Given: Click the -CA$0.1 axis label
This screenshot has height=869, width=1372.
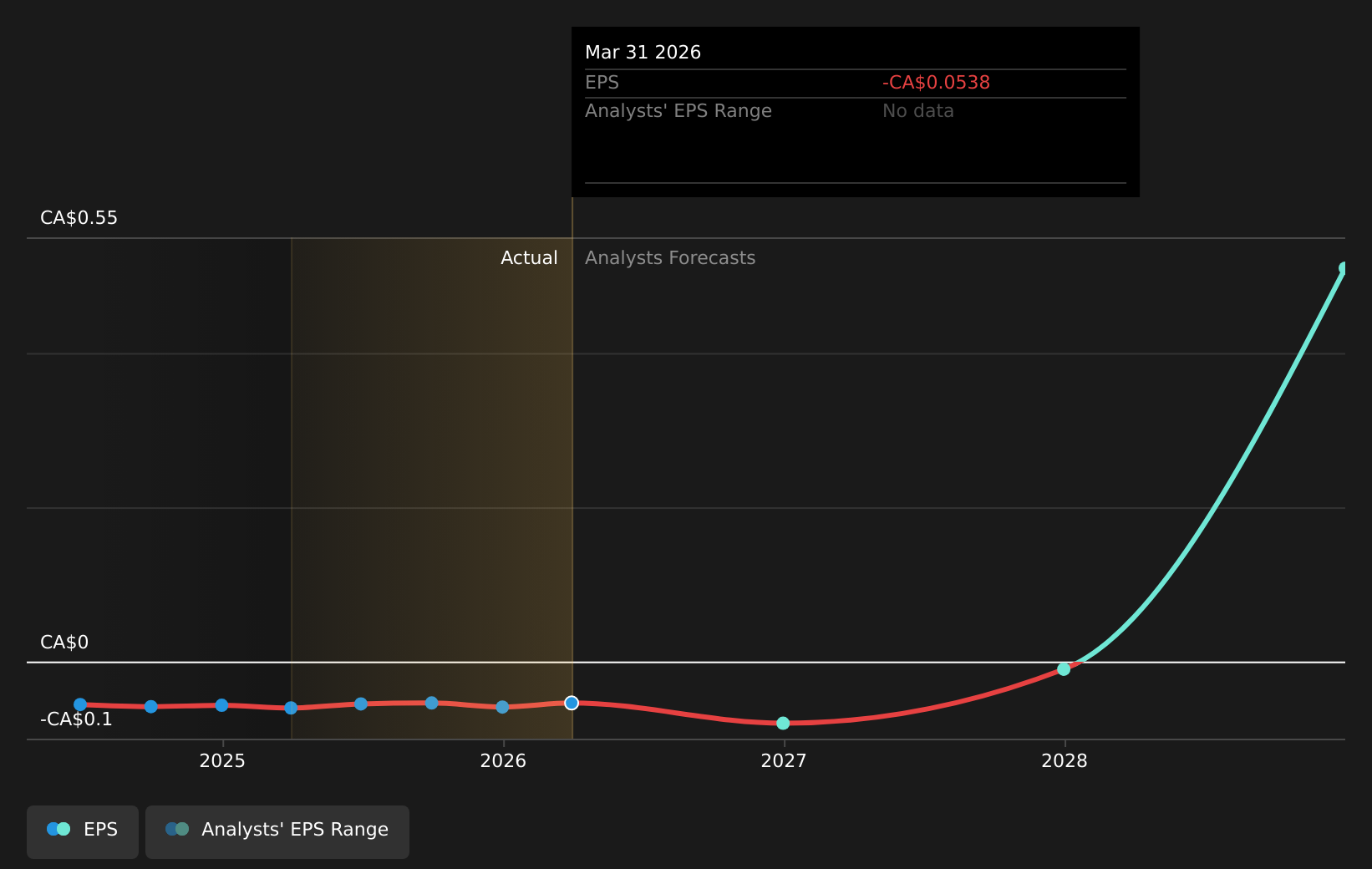Looking at the screenshot, I should (76, 719).
